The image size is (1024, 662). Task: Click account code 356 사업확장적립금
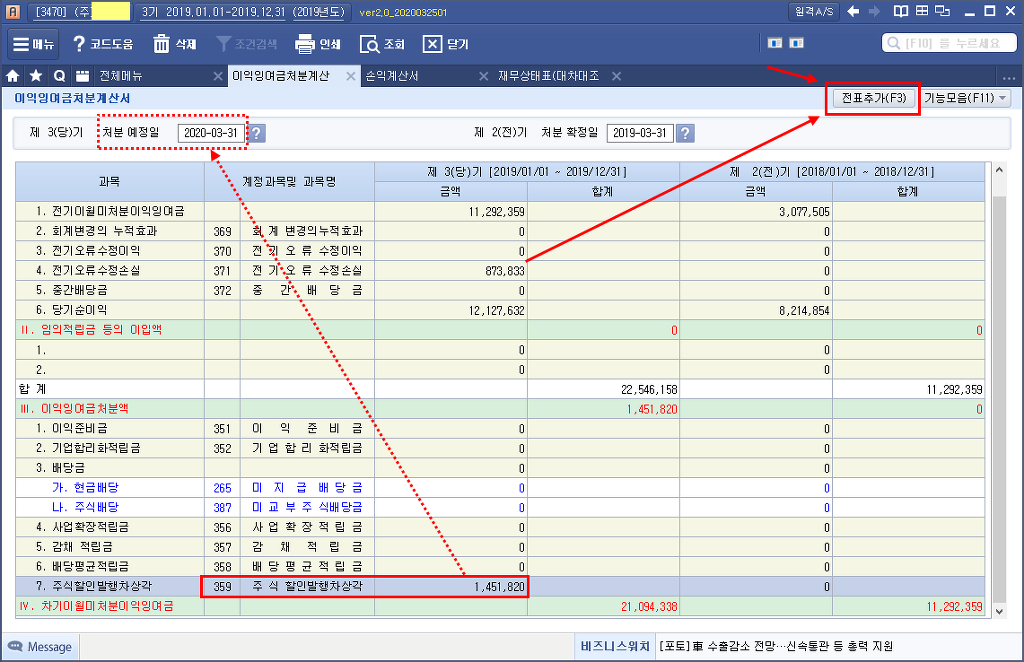point(222,528)
